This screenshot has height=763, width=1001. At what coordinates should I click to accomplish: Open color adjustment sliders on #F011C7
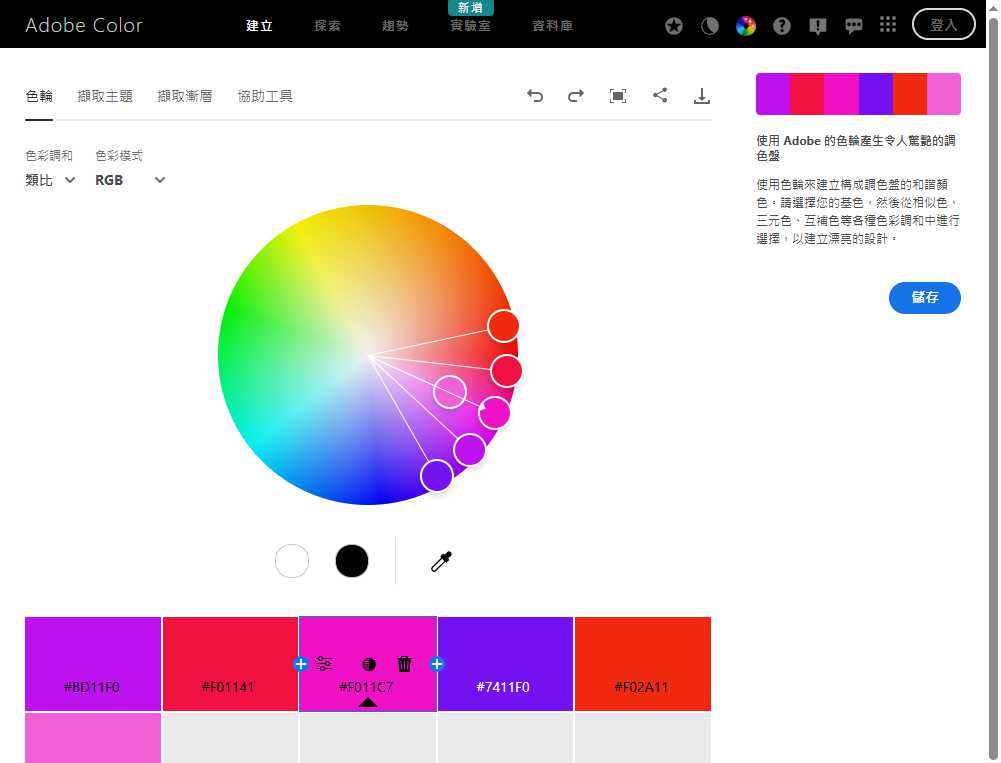pyautogui.click(x=325, y=663)
